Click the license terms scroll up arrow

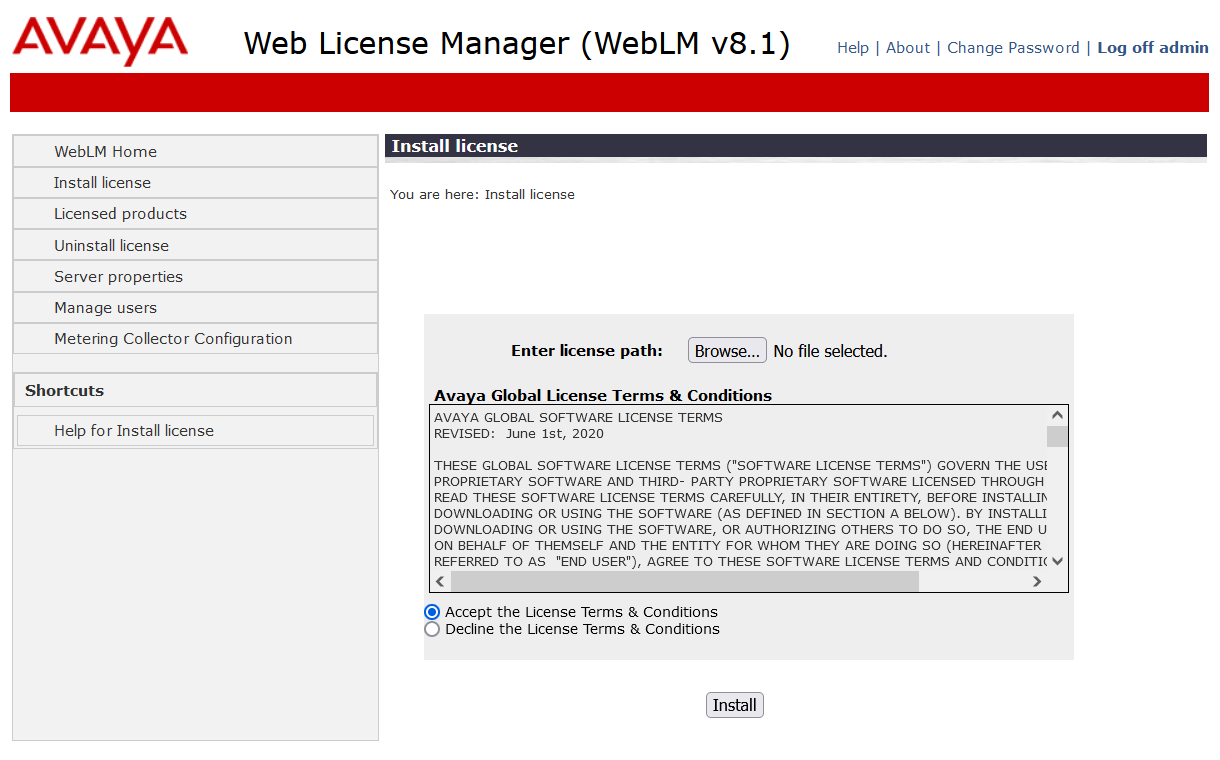click(1057, 415)
